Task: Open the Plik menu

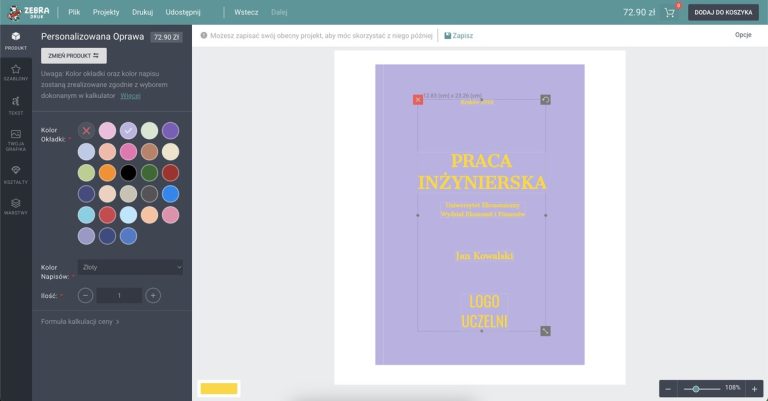Action: pyautogui.click(x=74, y=13)
